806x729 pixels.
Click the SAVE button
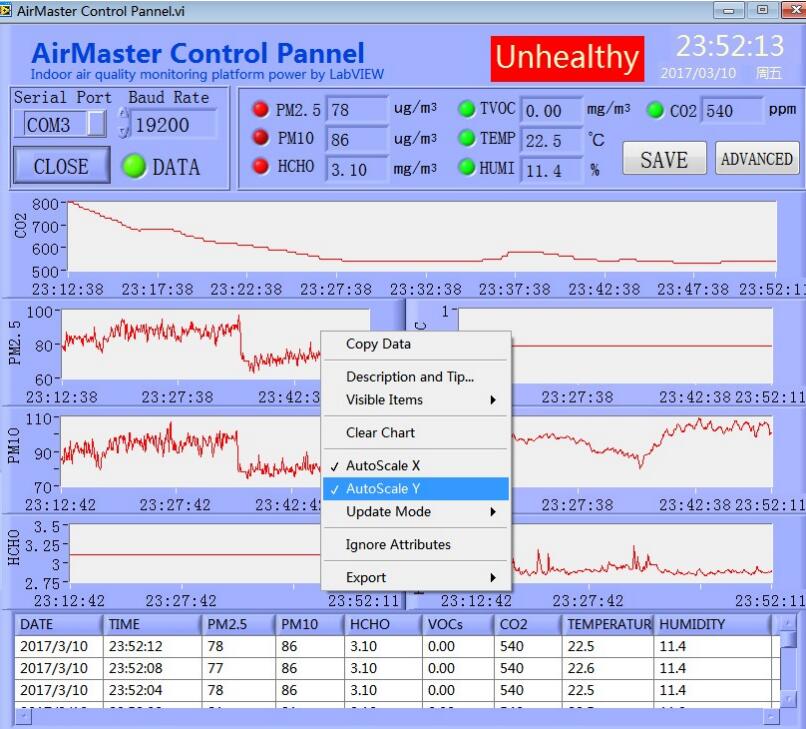(664, 159)
